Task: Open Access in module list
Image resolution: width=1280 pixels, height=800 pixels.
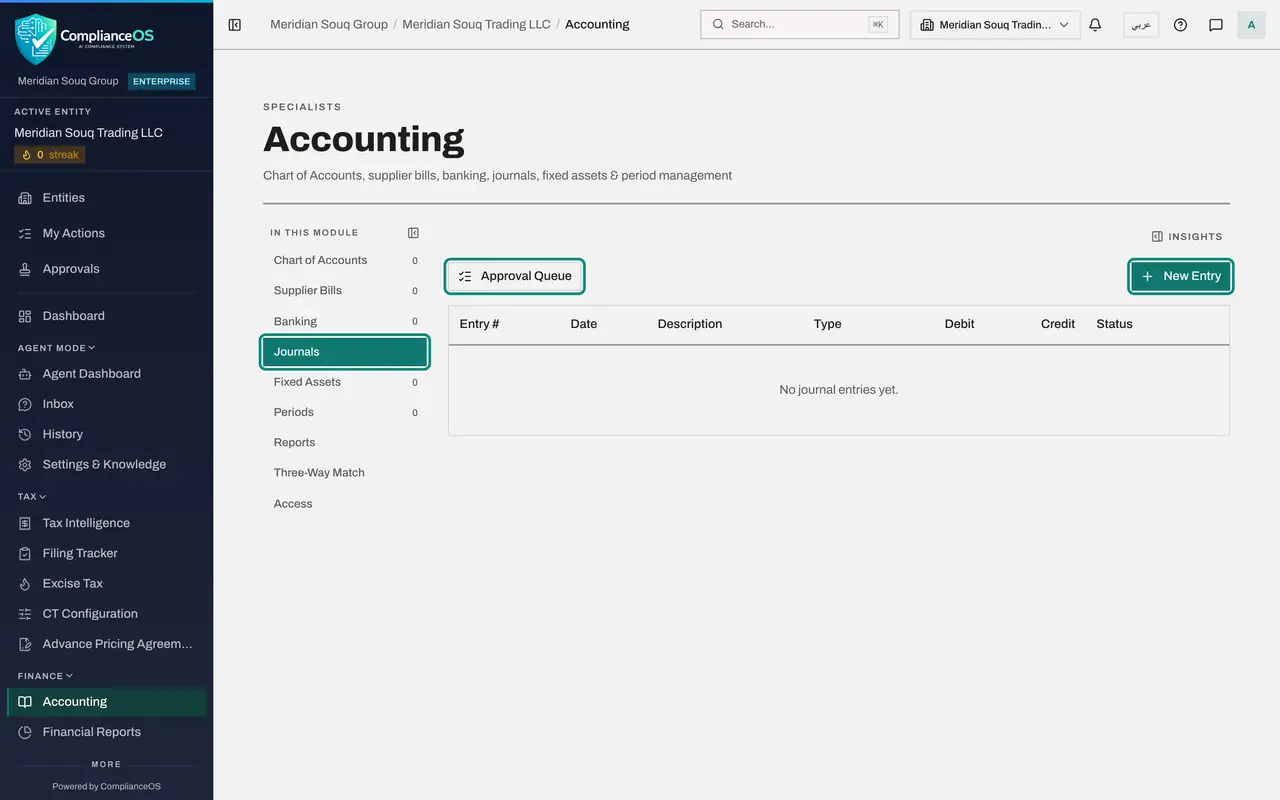Action: pos(344,504)
